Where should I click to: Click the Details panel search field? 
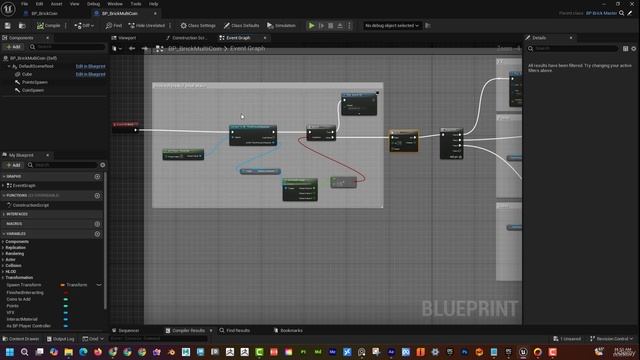(x=573, y=49)
